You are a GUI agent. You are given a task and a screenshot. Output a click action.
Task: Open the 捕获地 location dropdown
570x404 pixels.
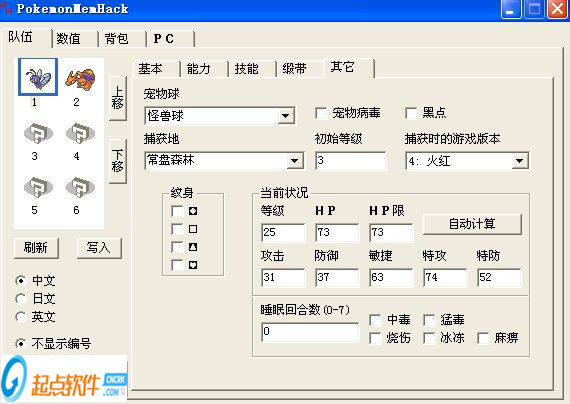pos(295,161)
